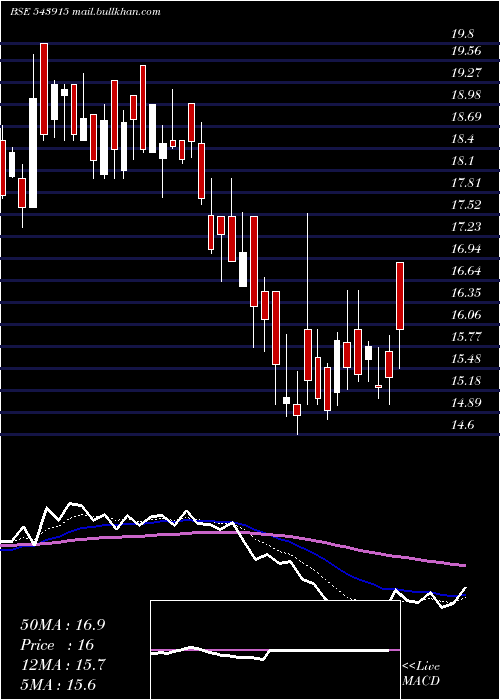Click the 18.4 price axis label
The width and height of the screenshot is (500, 700).
click(463, 139)
